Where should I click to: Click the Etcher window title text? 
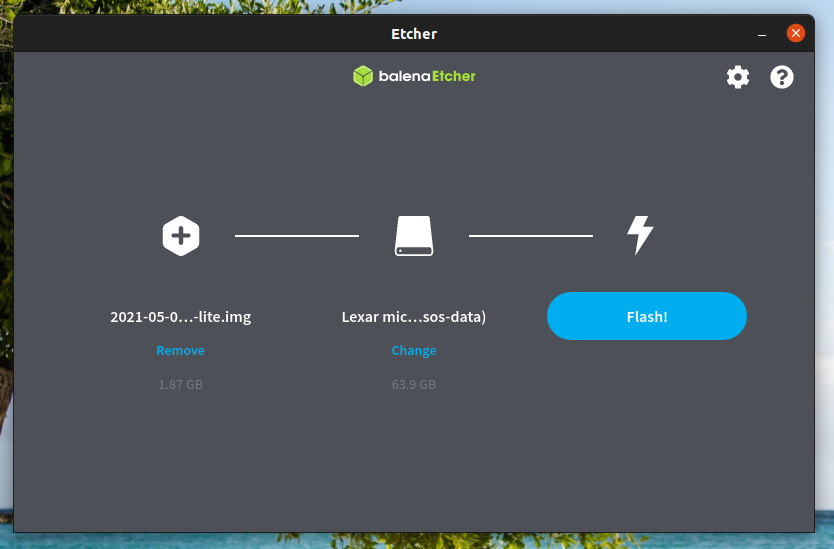[x=414, y=34]
